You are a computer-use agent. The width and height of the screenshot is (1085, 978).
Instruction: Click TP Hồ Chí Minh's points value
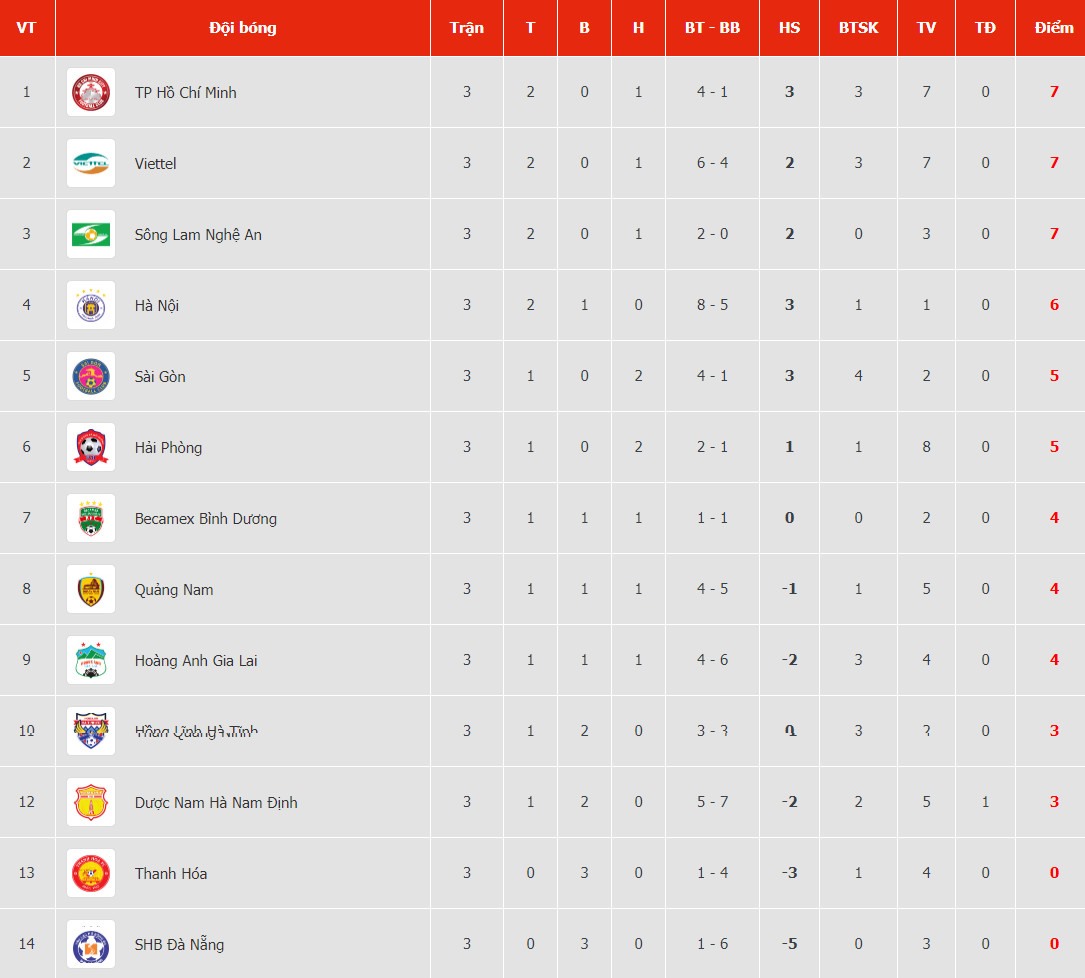pyautogui.click(x=1054, y=92)
